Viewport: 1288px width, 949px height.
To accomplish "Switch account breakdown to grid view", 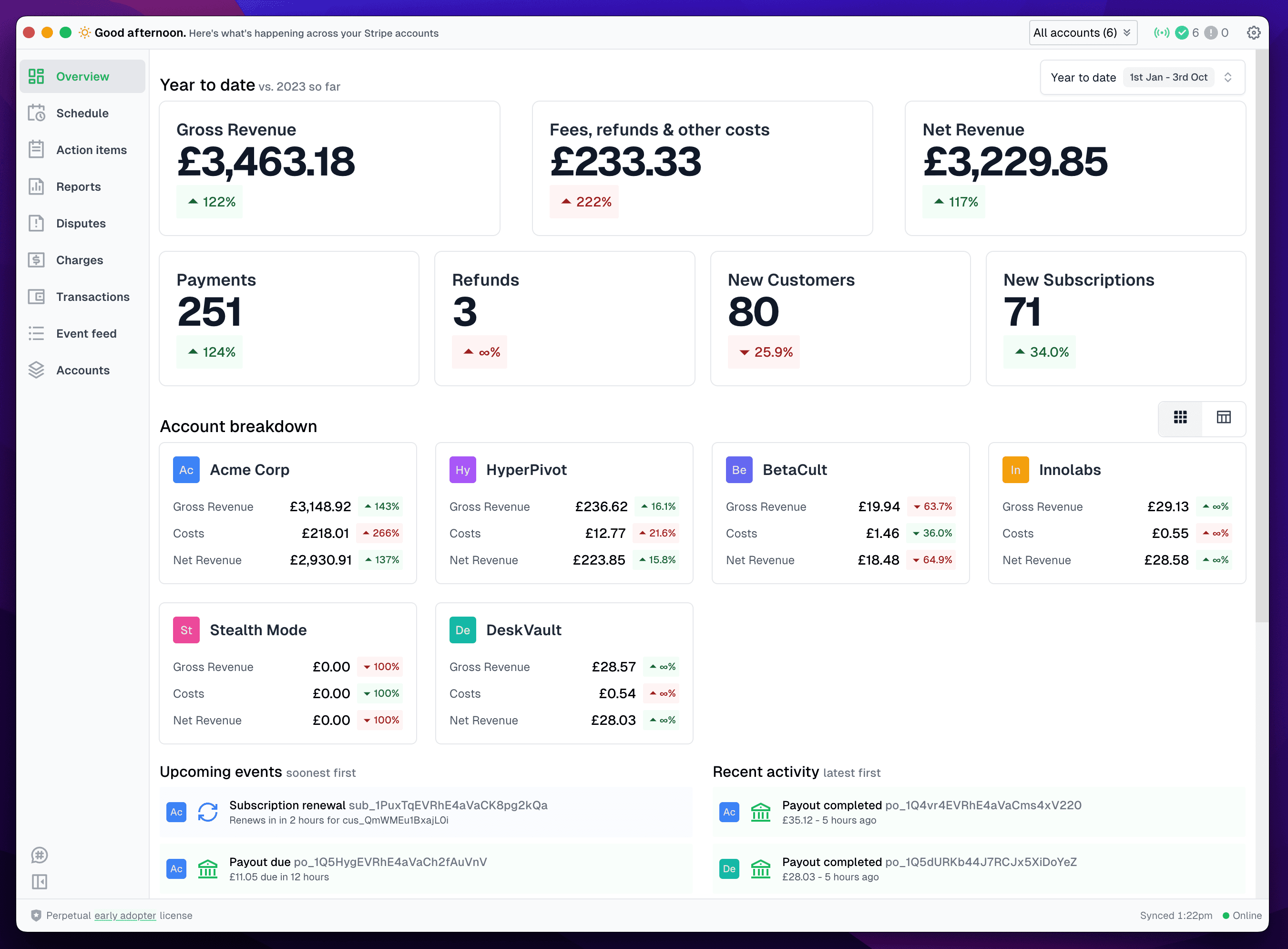I will [1180, 418].
